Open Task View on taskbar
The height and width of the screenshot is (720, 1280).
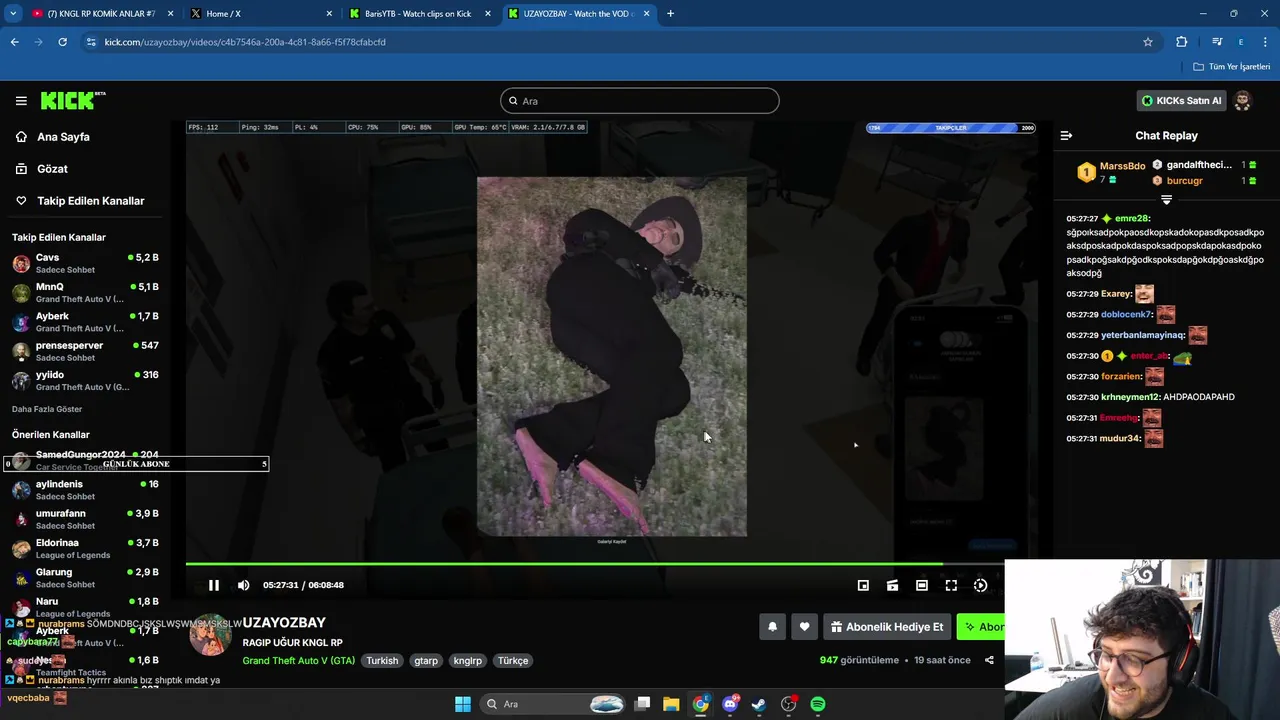(643, 704)
